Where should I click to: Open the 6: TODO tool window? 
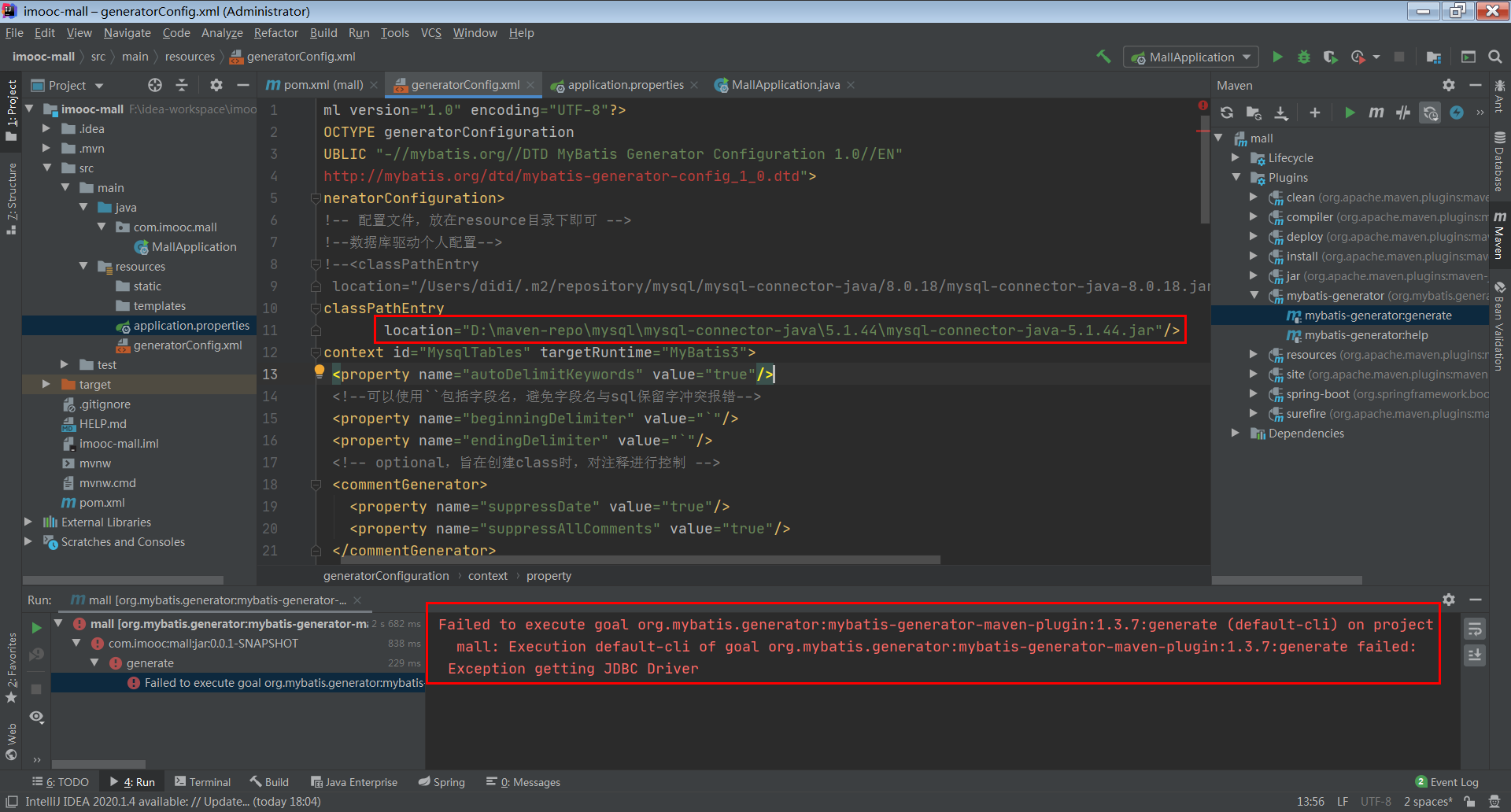click(x=60, y=782)
